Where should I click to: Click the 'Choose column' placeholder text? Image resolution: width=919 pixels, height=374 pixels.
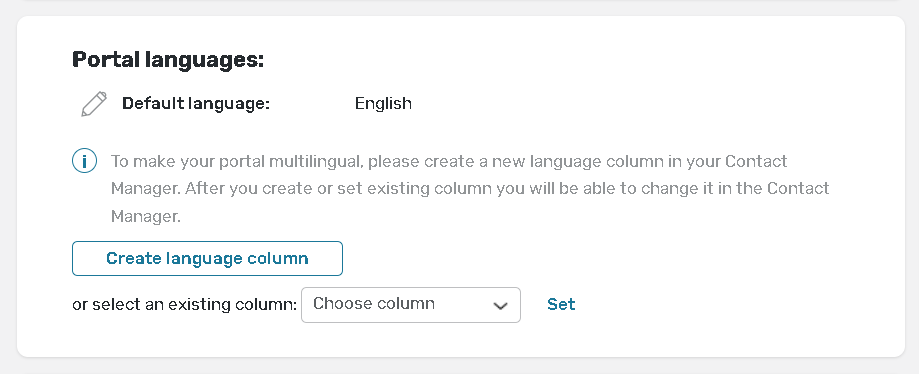coord(374,304)
